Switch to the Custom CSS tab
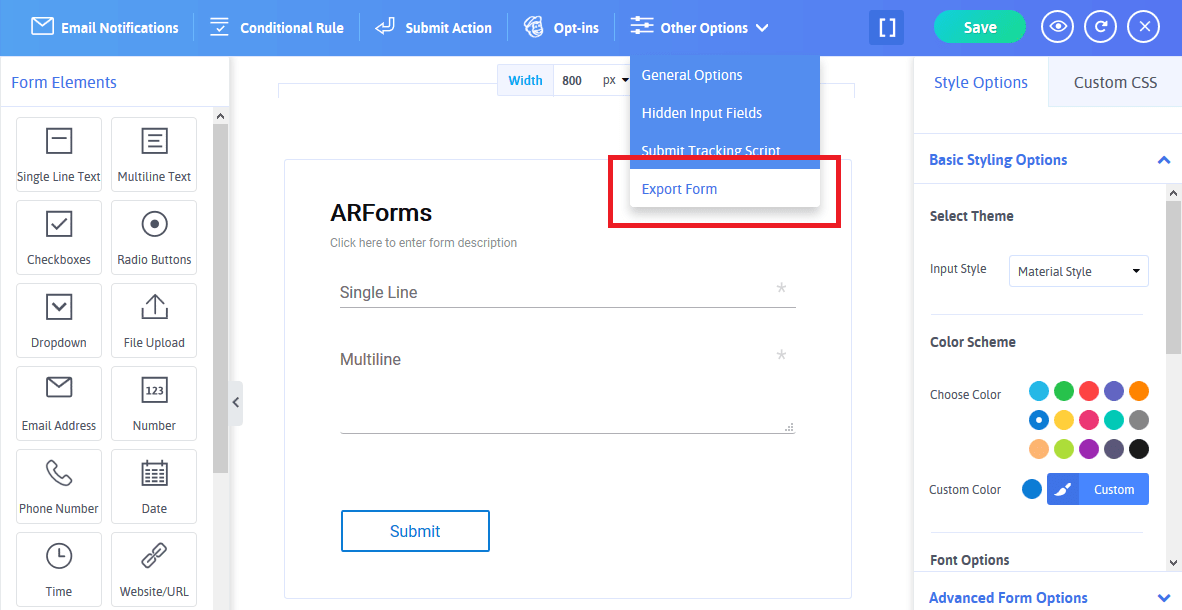 click(1114, 84)
